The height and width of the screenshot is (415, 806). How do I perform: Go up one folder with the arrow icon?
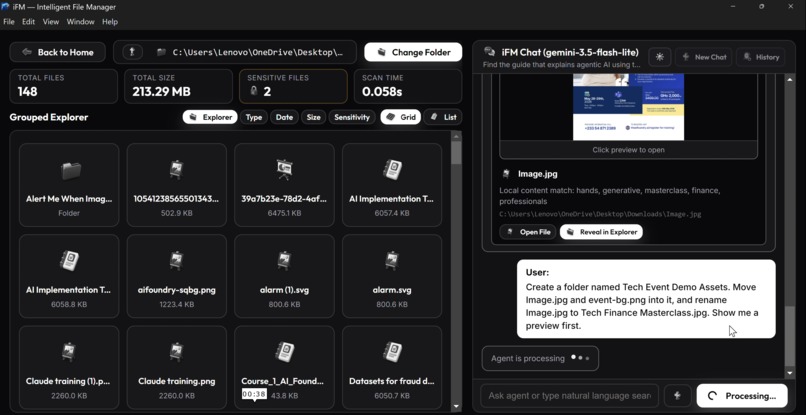(132, 52)
